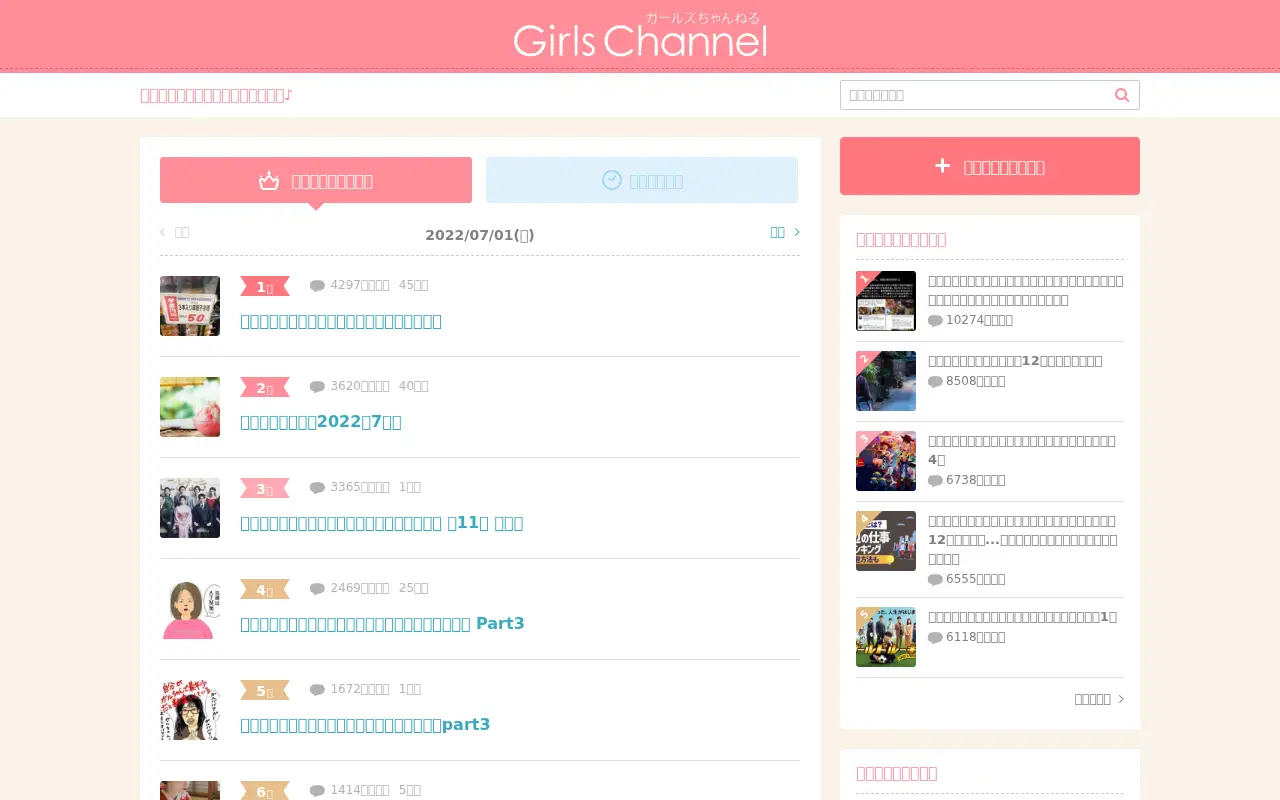The height and width of the screenshot is (800, 1280).
Task: Open thumbnail of rank 2 apple topic
Action: 190,407
